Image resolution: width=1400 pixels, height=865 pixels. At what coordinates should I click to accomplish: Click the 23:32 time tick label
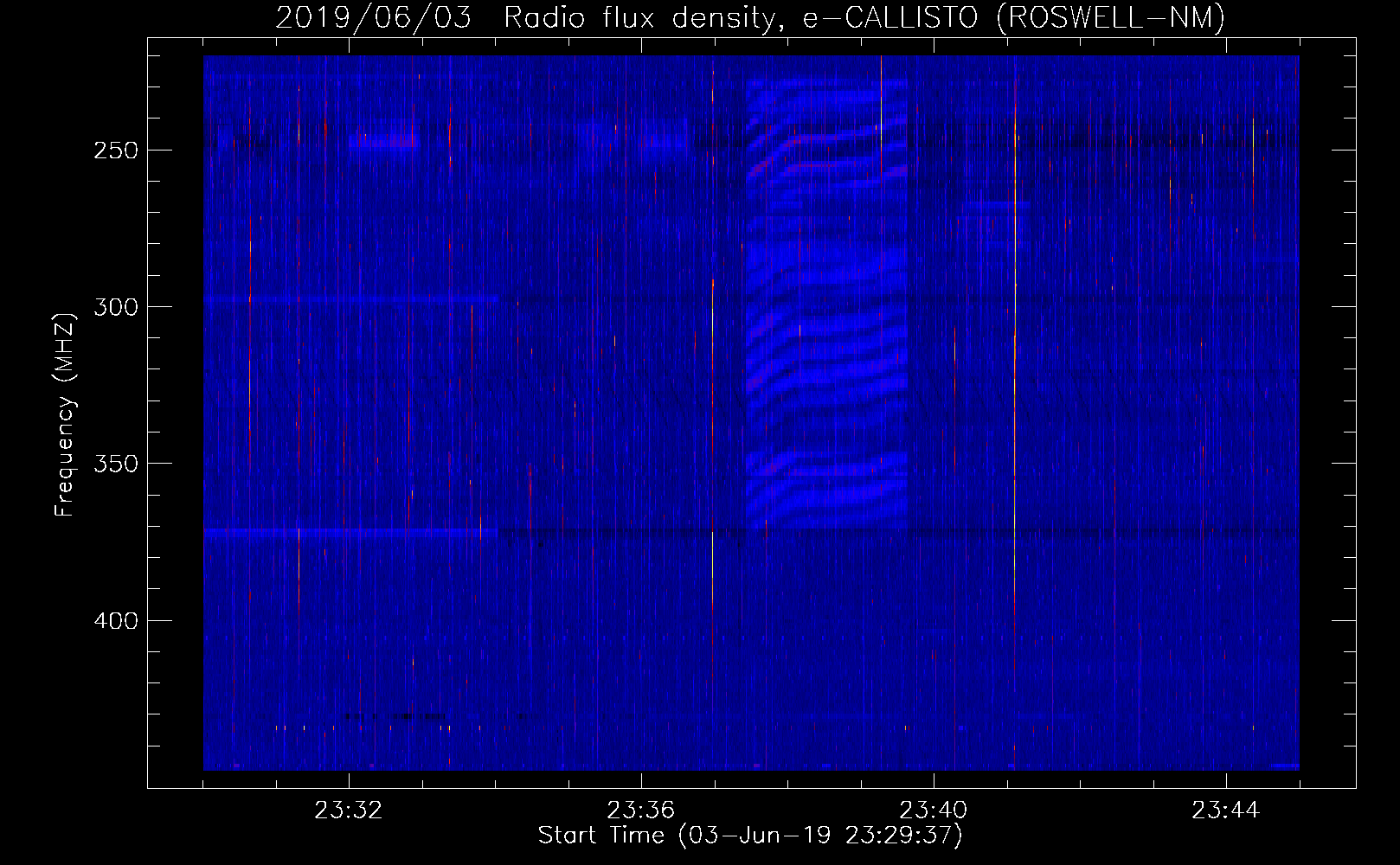click(349, 811)
